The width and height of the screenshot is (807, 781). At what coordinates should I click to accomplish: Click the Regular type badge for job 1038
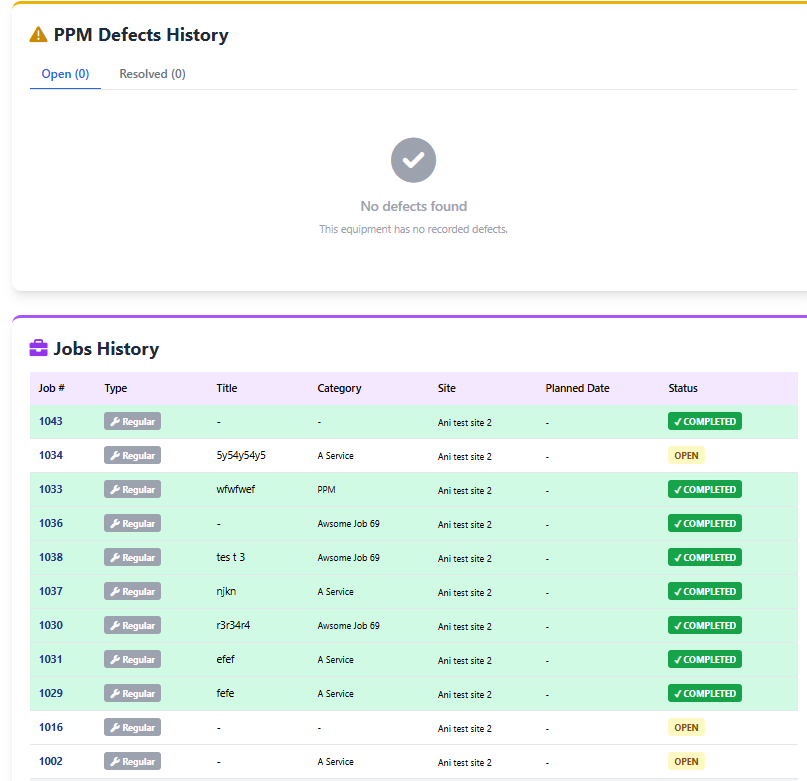132,557
